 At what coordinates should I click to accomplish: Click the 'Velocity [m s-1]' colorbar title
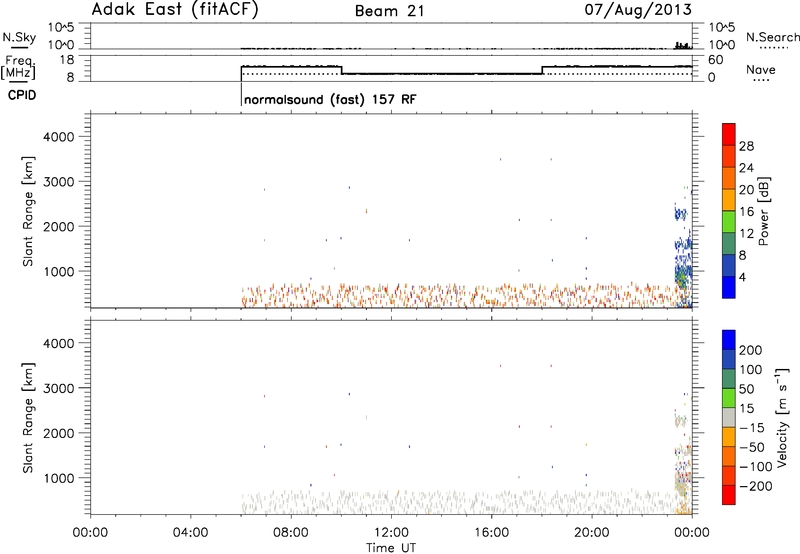(782, 418)
